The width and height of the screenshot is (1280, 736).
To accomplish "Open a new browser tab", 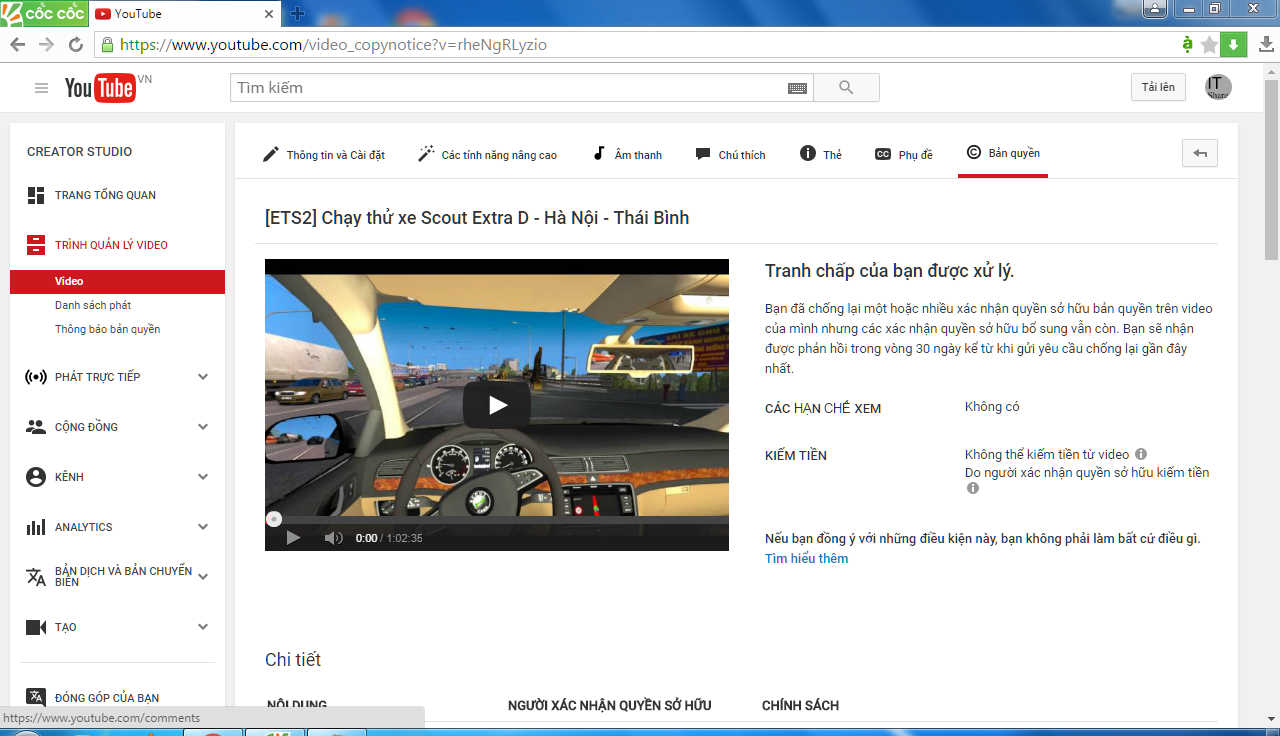I will pos(297,14).
